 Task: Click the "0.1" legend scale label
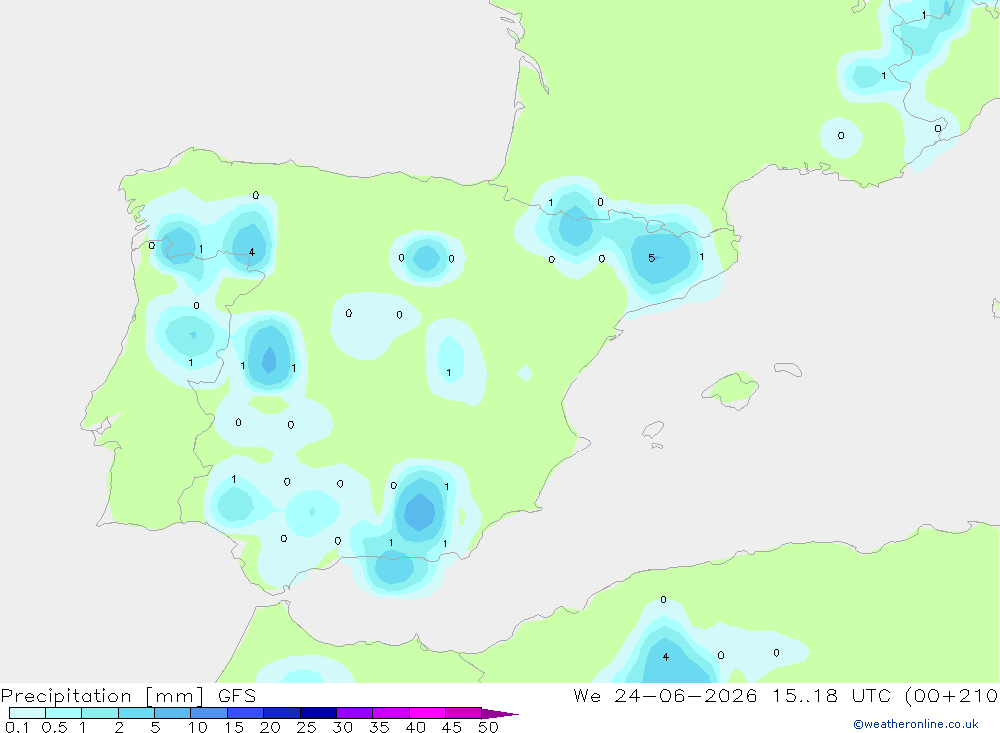coord(17,727)
